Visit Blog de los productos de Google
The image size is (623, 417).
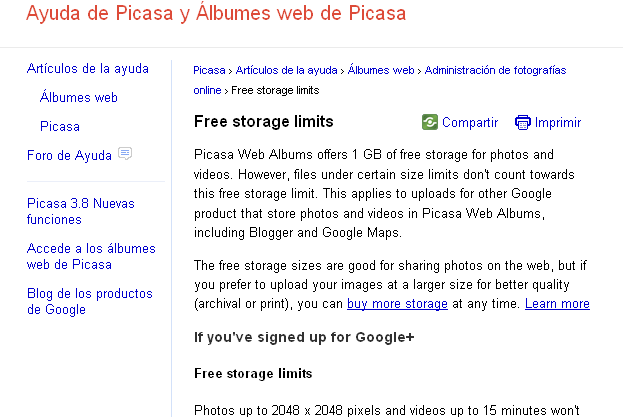tap(90, 301)
